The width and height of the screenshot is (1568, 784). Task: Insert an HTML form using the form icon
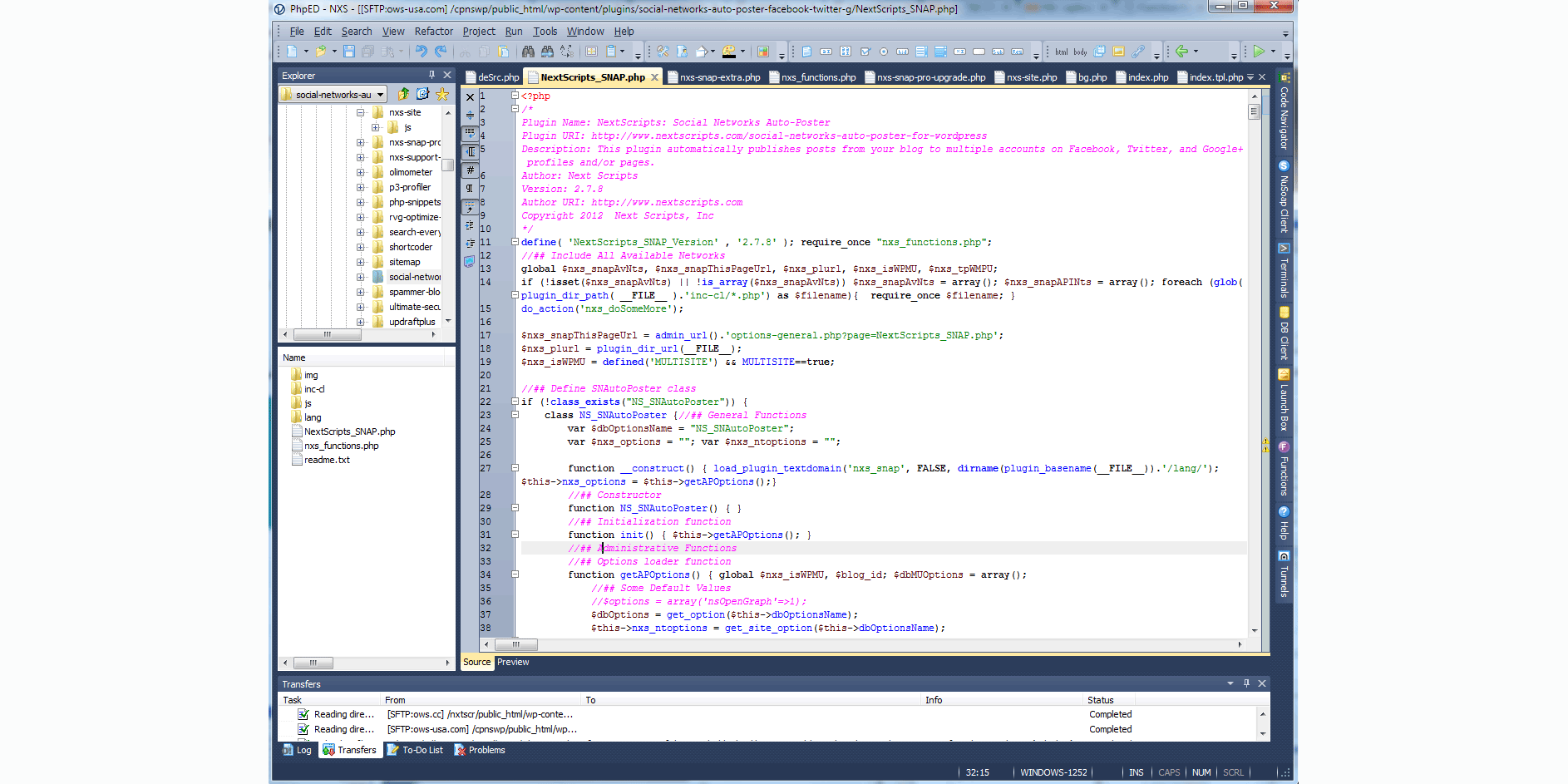(806, 52)
